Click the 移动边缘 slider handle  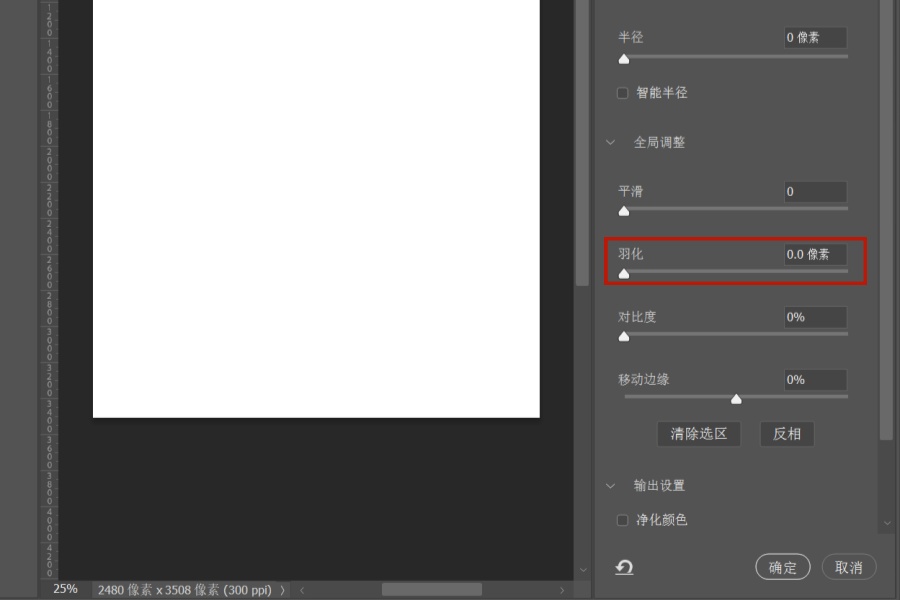coord(736,399)
